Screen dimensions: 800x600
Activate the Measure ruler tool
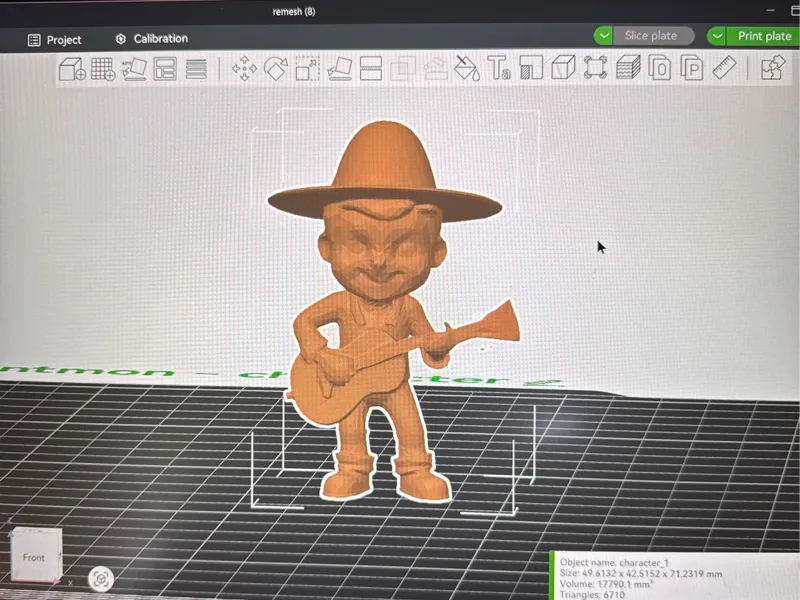724,67
